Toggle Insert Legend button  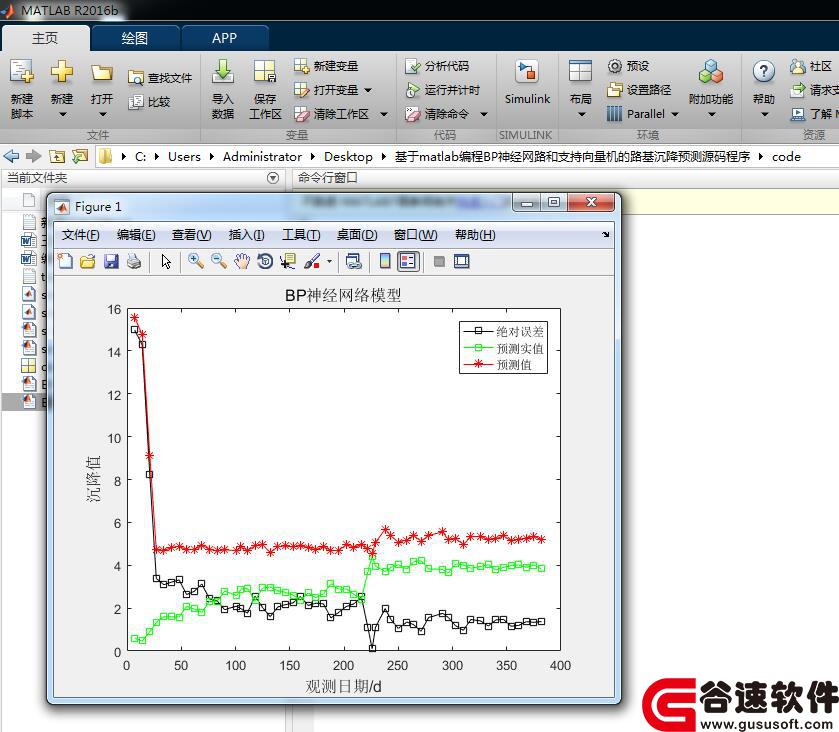click(408, 261)
